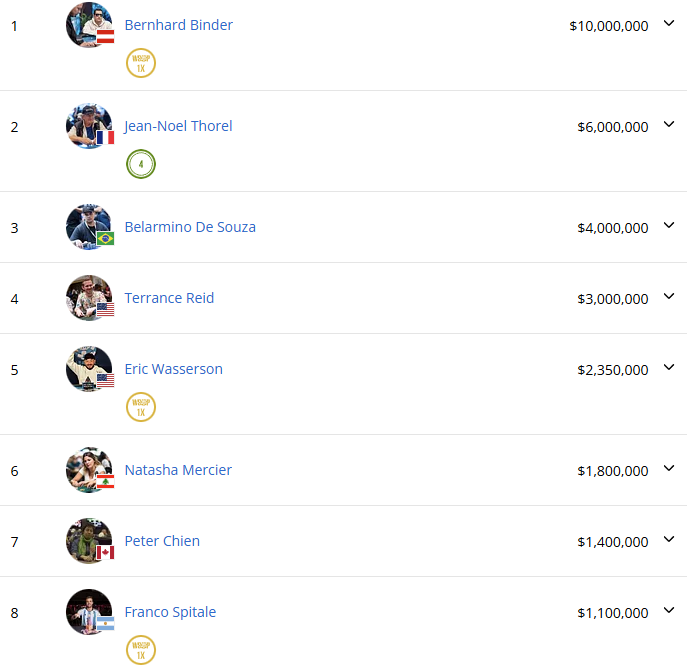The image size is (687, 672).
Task: Open Jean-Noel Thorel's player profile link
Action: click(178, 126)
